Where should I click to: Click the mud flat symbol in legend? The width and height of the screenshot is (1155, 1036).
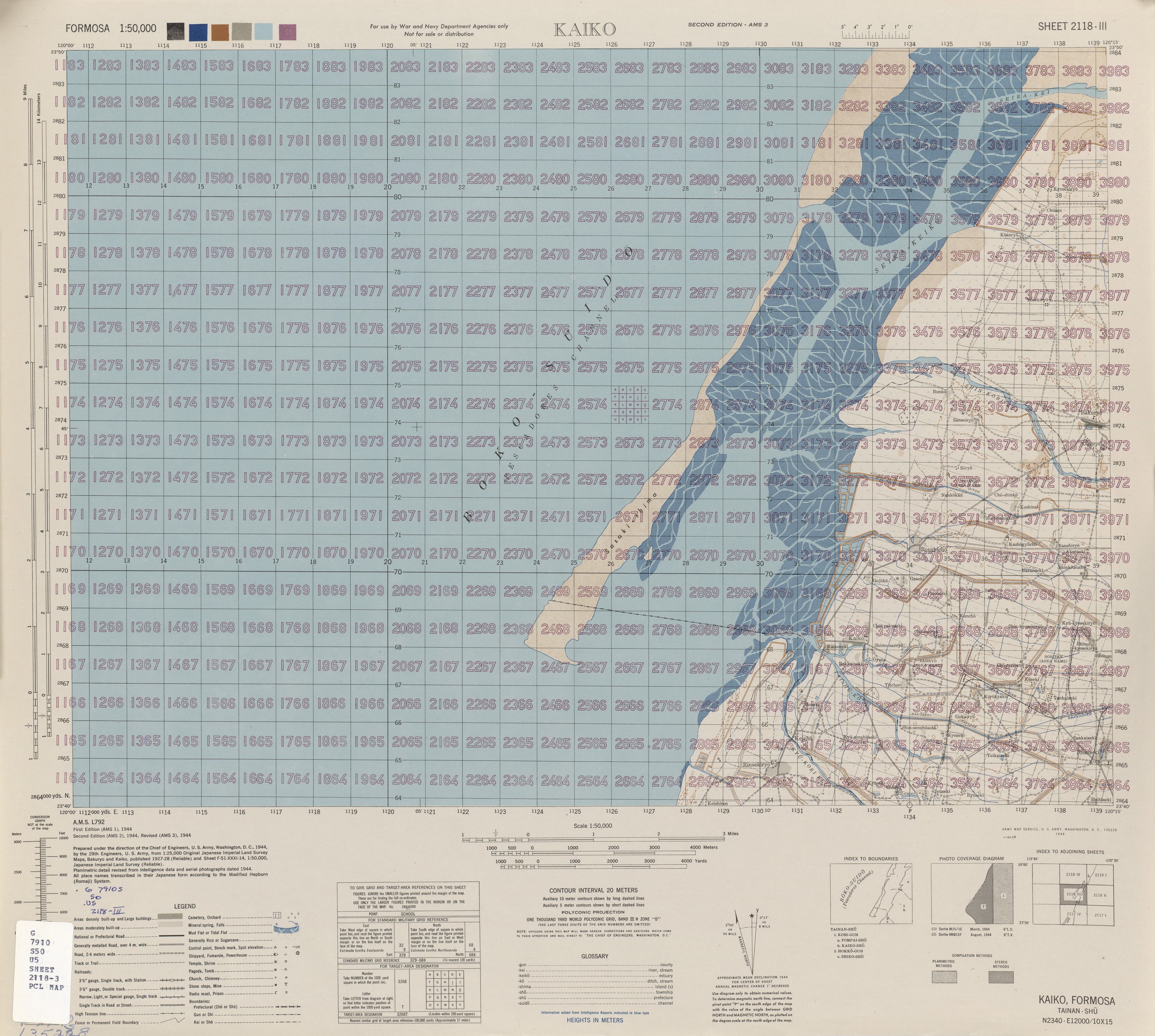tap(287, 930)
